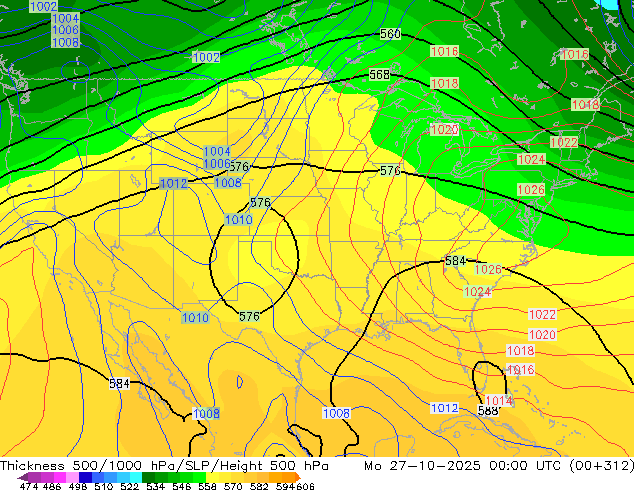Click the blue 1010 label below the 576 circle top

pos(239,220)
